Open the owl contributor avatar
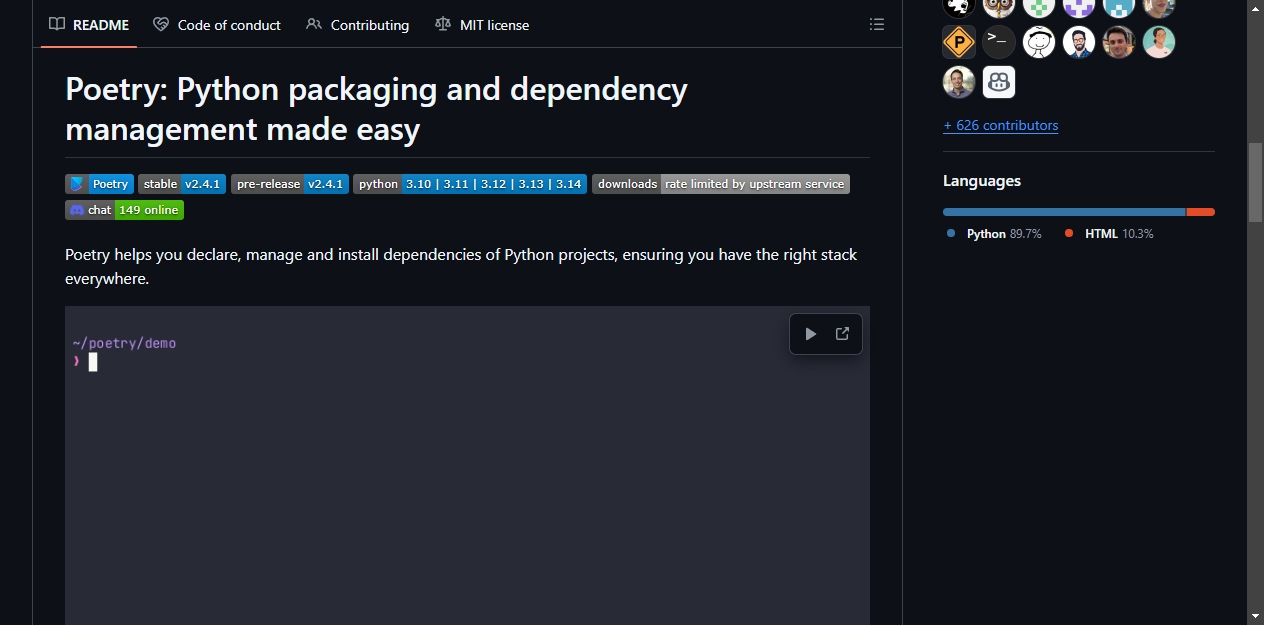This screenshot has width=1264, height=625. tap(999, 7)
